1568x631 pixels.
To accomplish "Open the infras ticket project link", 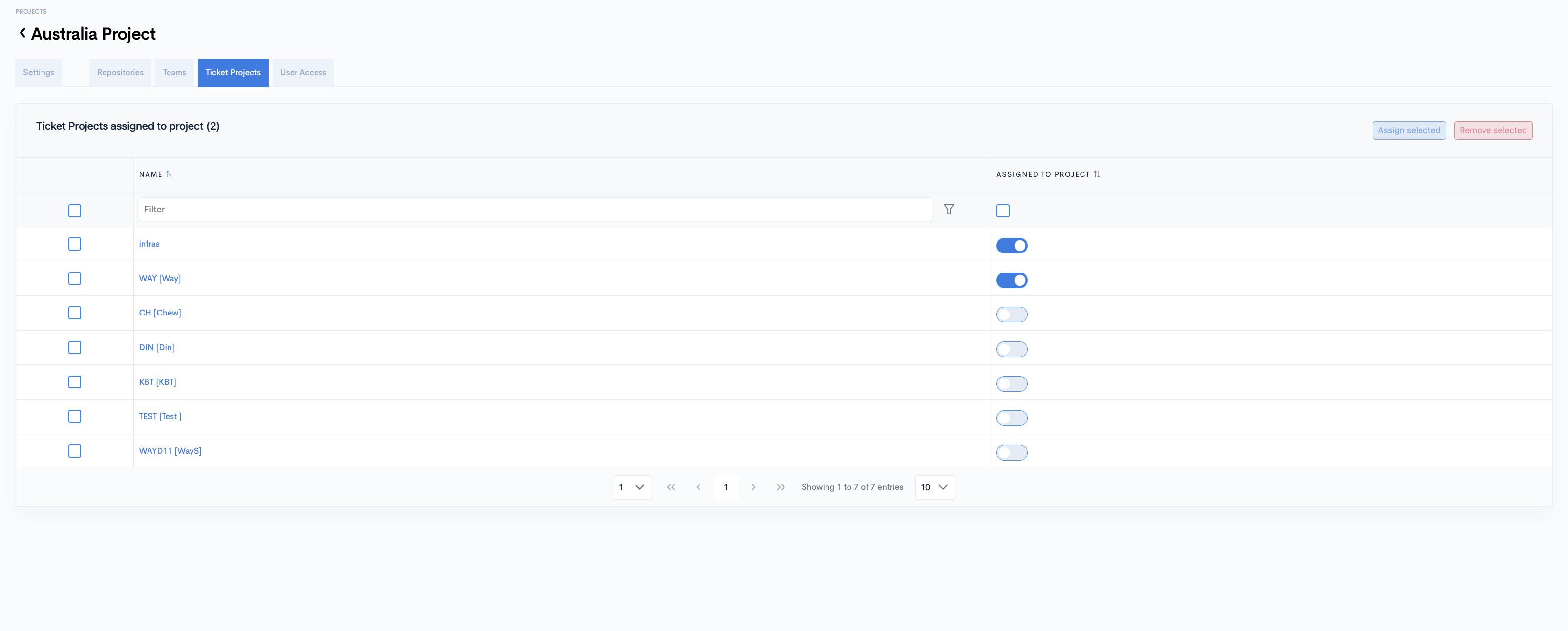I will tap(149, 244).
